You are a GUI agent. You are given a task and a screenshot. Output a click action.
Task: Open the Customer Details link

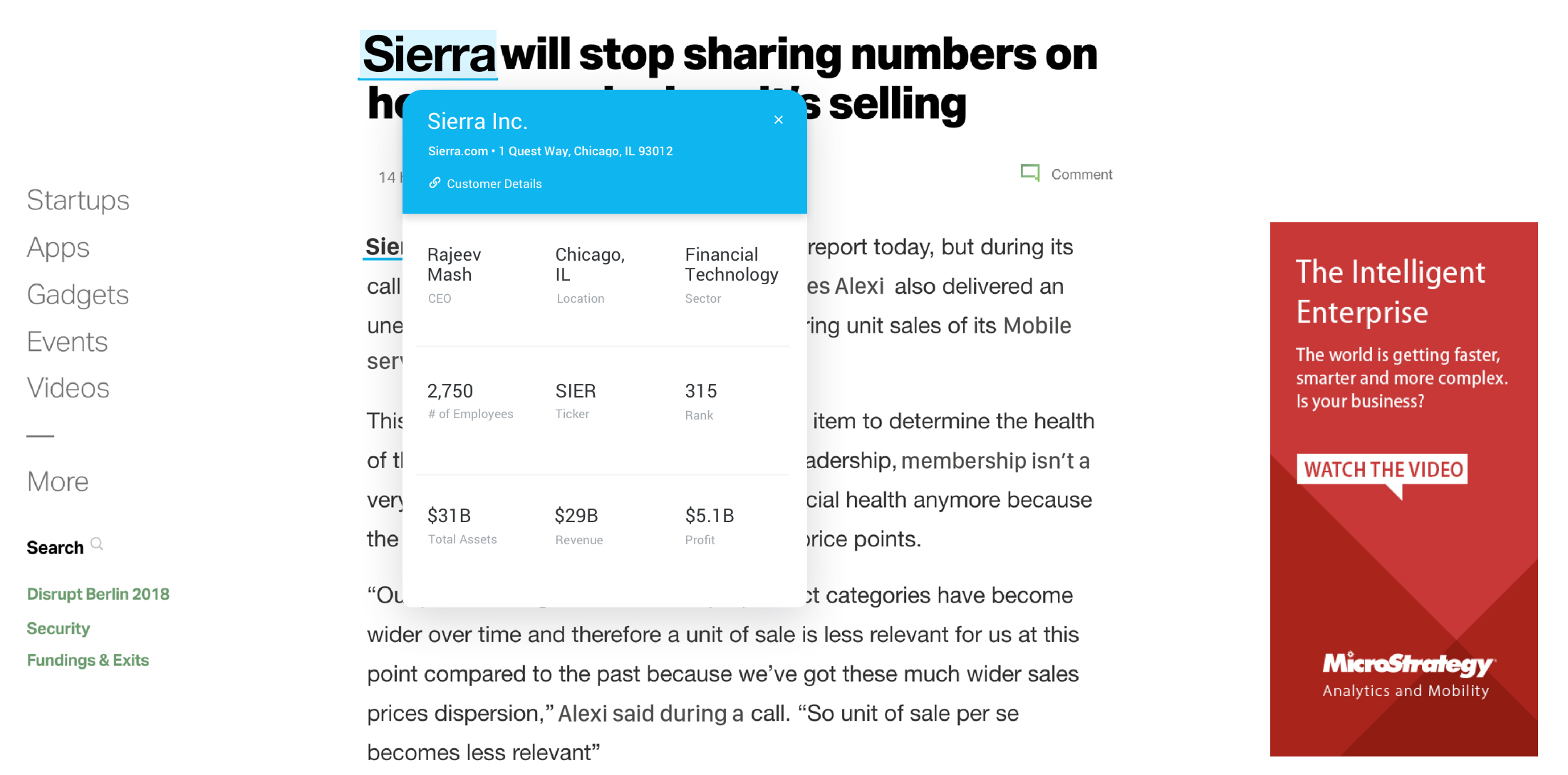pos(494,184)
